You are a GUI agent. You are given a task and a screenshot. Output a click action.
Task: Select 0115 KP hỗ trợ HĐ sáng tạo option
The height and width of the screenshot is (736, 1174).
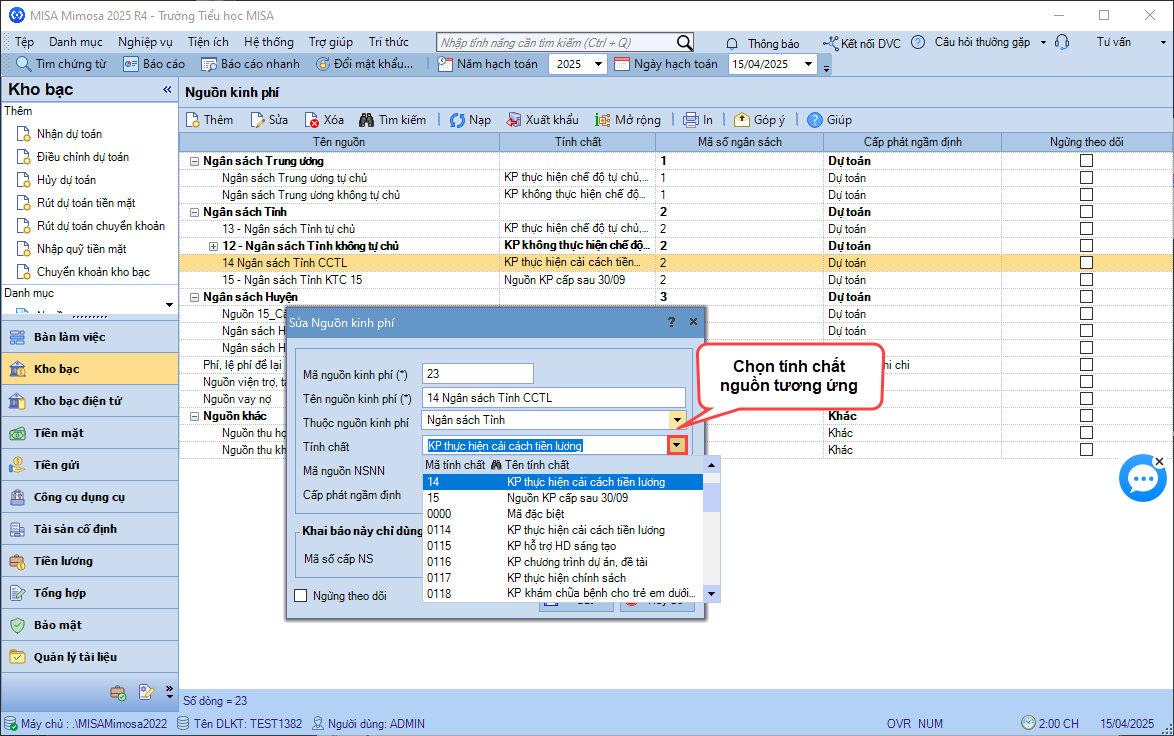563,546
